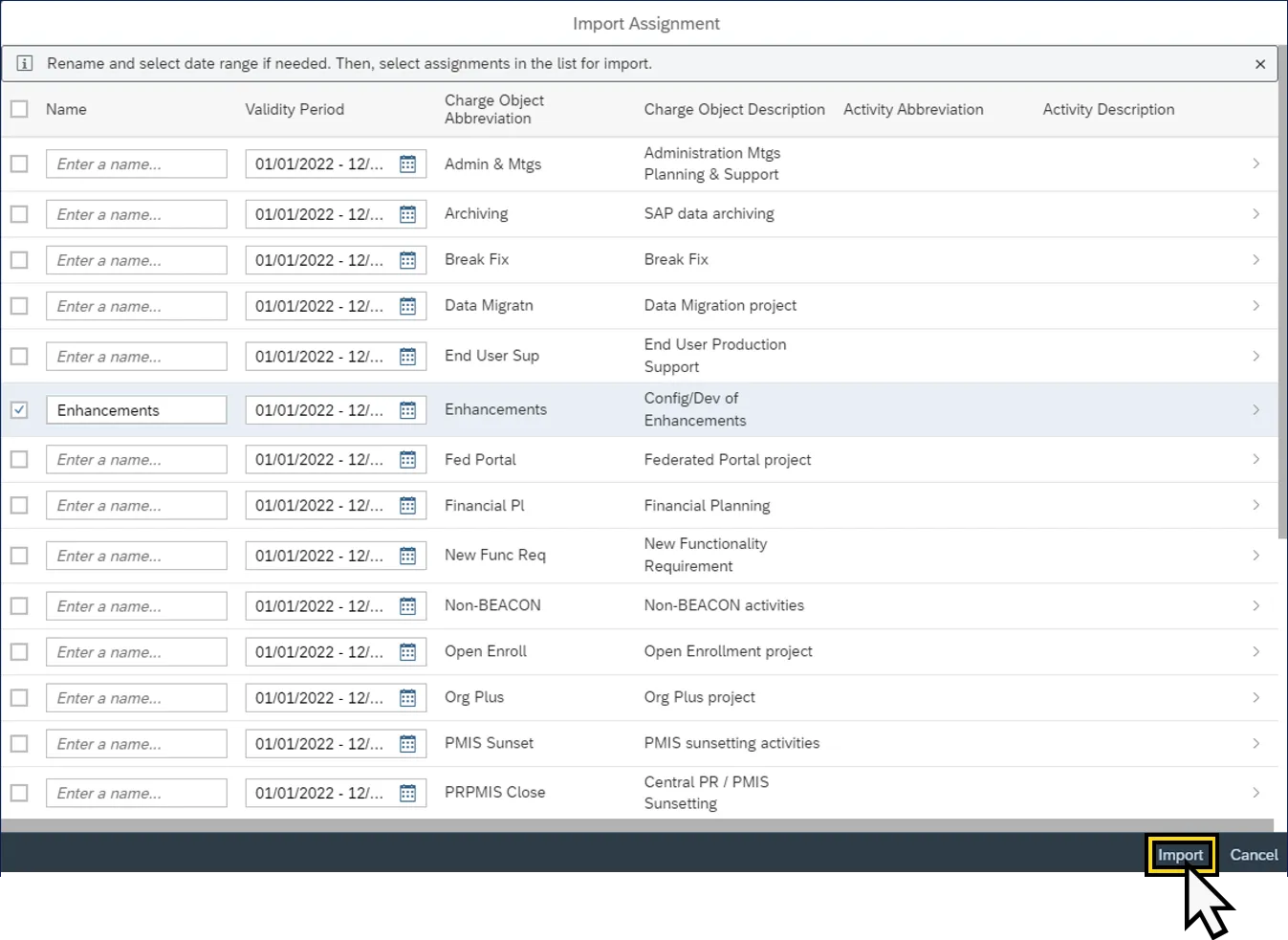Click the Validity Period column header
The height and width of the screenshot is (940, 1288).
[x=295, y=109]
